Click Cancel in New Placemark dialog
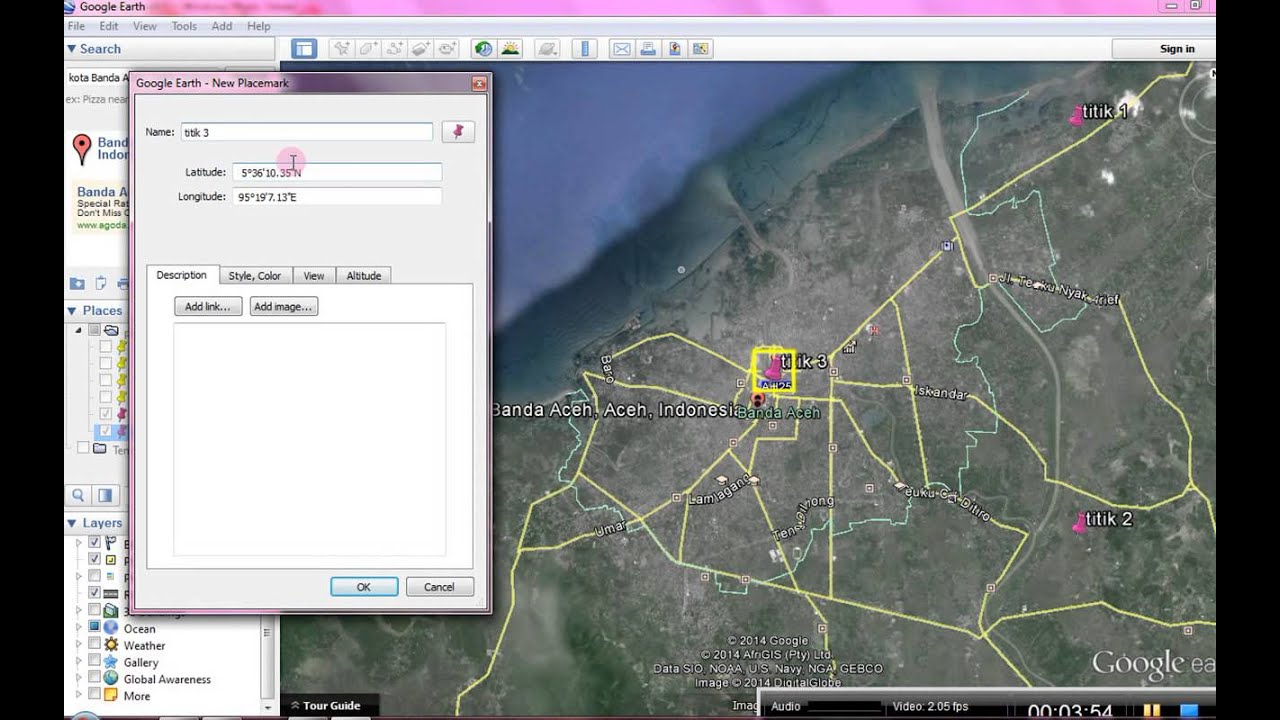The width and height of the screenshot is (1280, 720). (439, 587)
